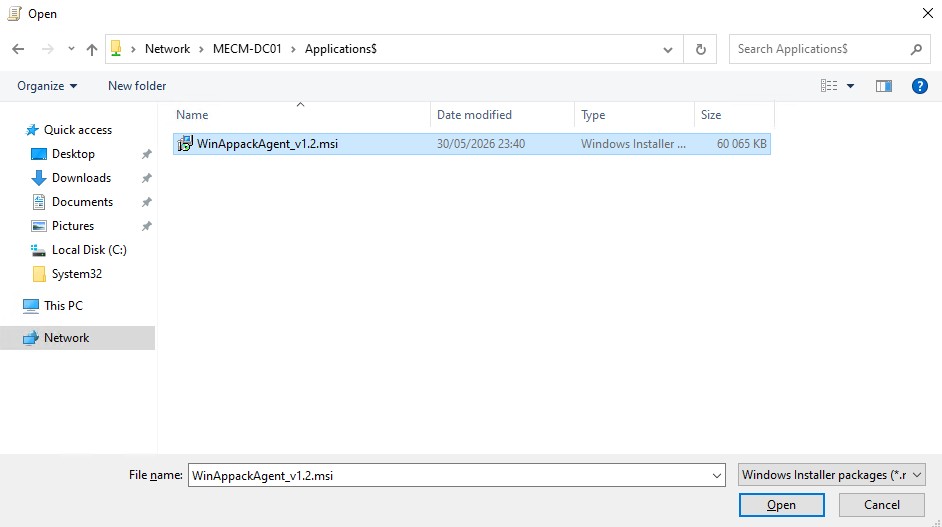Click the network location icon in address bar
The image size is (942, 527).
116,49
